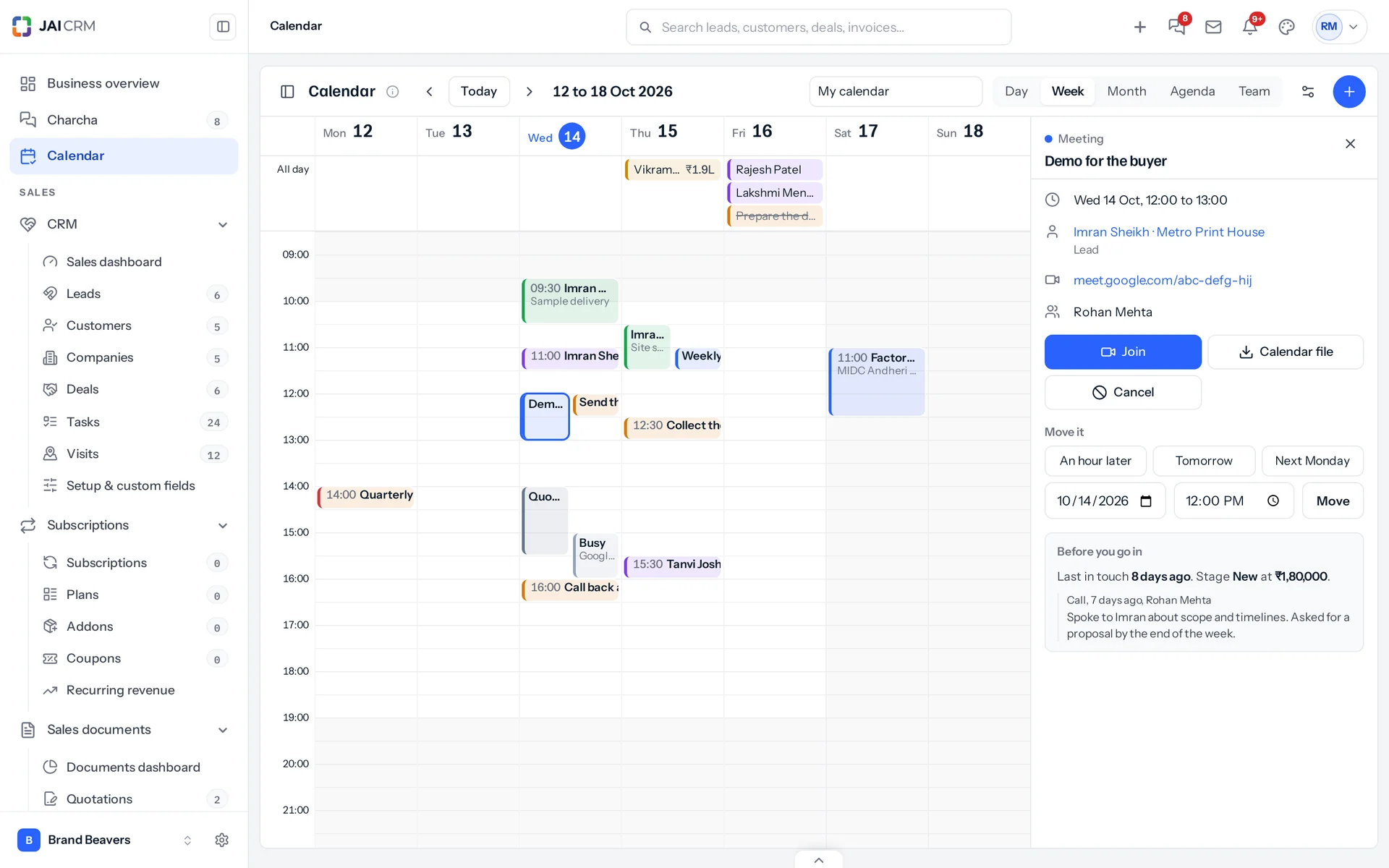The width and height of the screenshot is (1389, 868).
Task: Move meeting An hour later
Action: tap(1095, 461)
